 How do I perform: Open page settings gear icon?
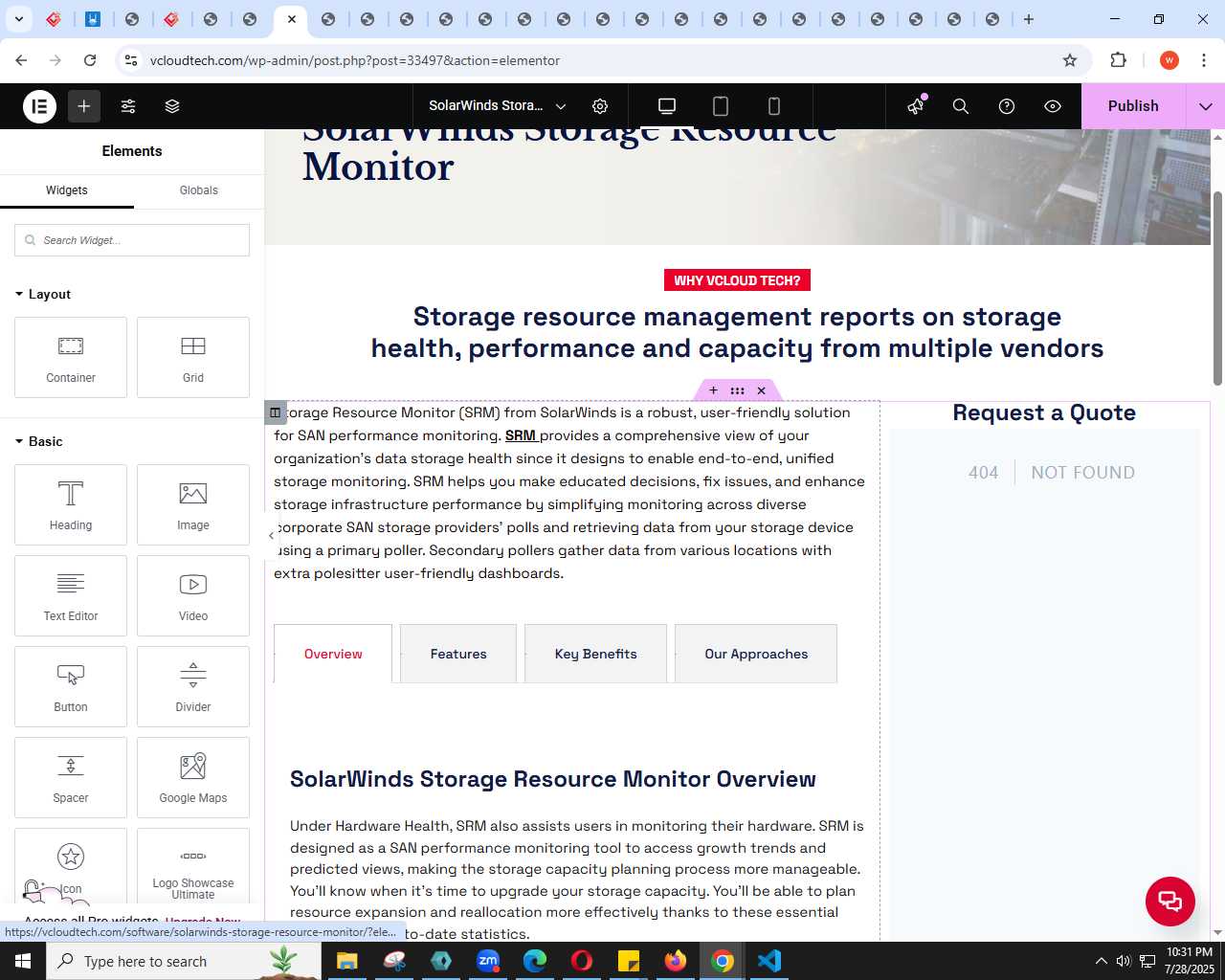click(x=600, y=106)
